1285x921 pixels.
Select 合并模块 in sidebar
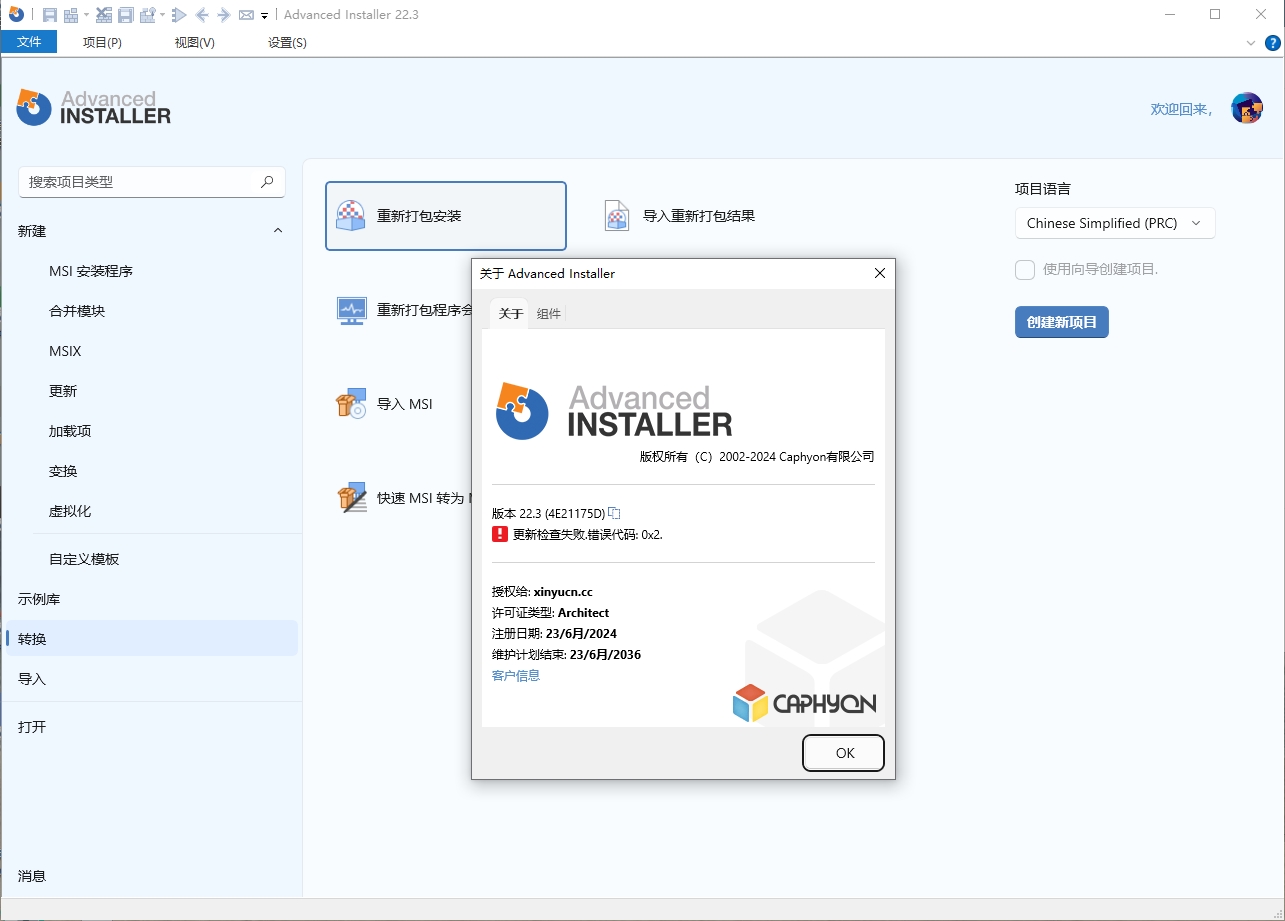[x=77, y=311]
